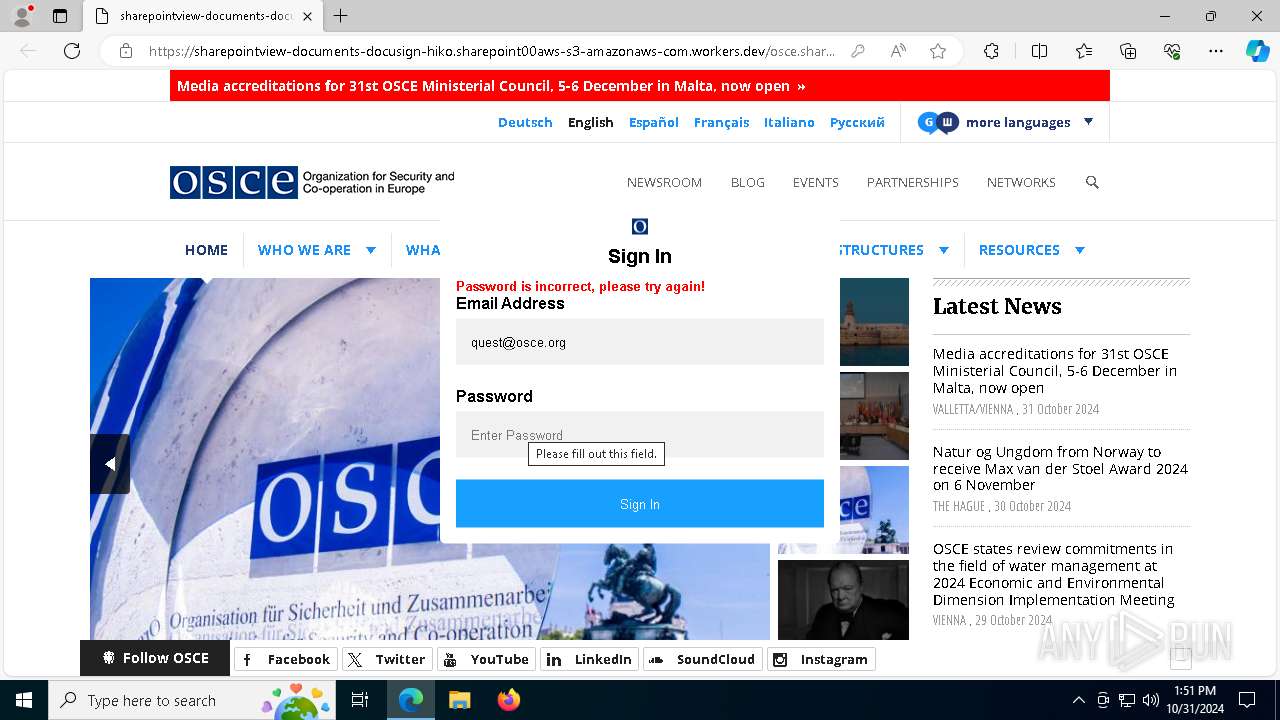
Task: Open the saved passwords key icon
Action: click(x=857, y=51)
